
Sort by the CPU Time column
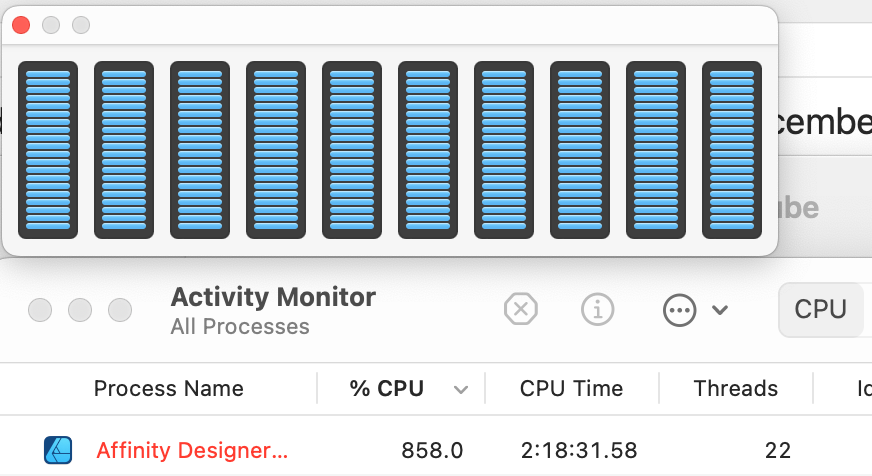pyautogui.click(x=571, y=388)
